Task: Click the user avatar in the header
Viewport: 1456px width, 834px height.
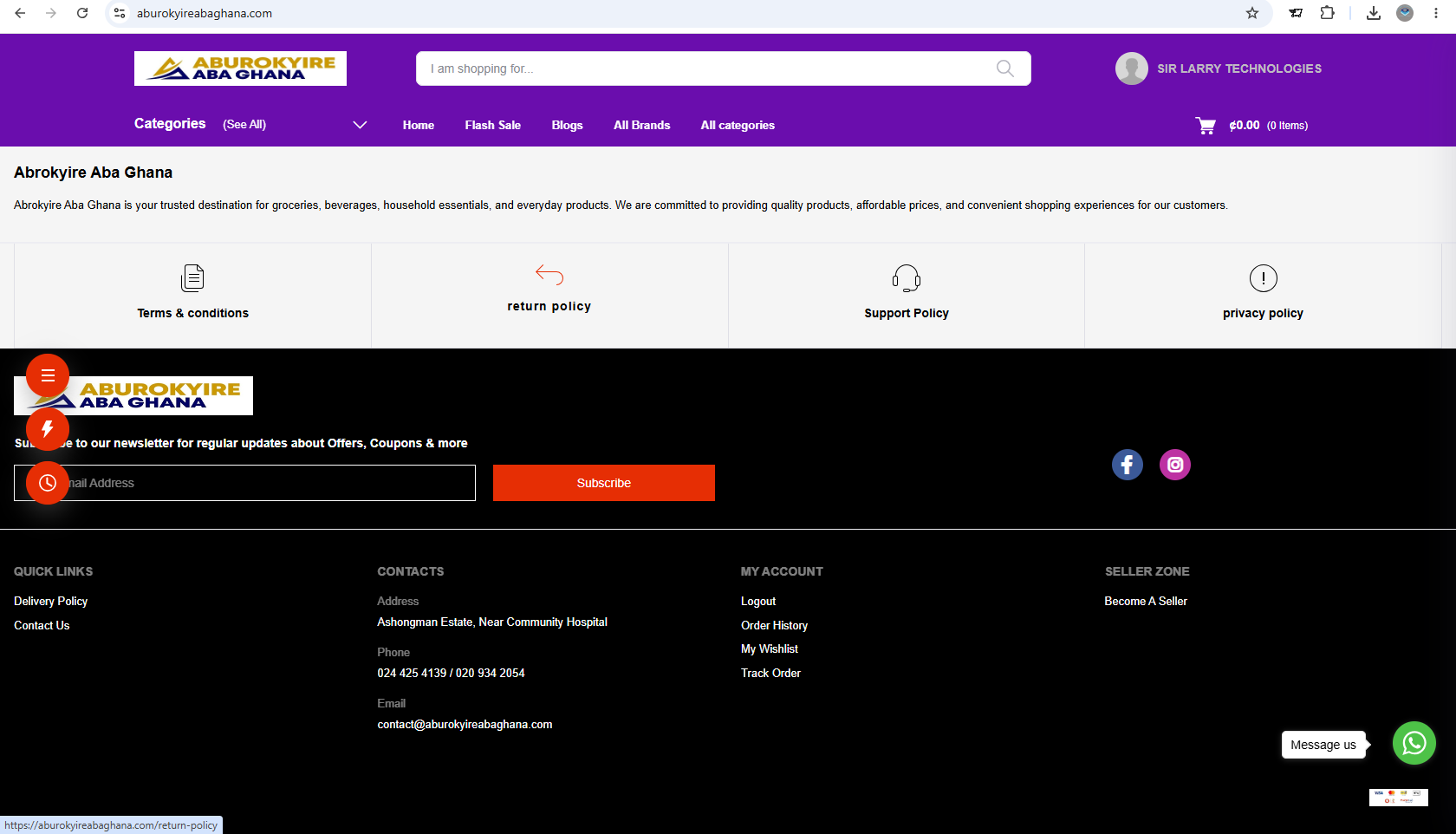Action: [1132, 68]
